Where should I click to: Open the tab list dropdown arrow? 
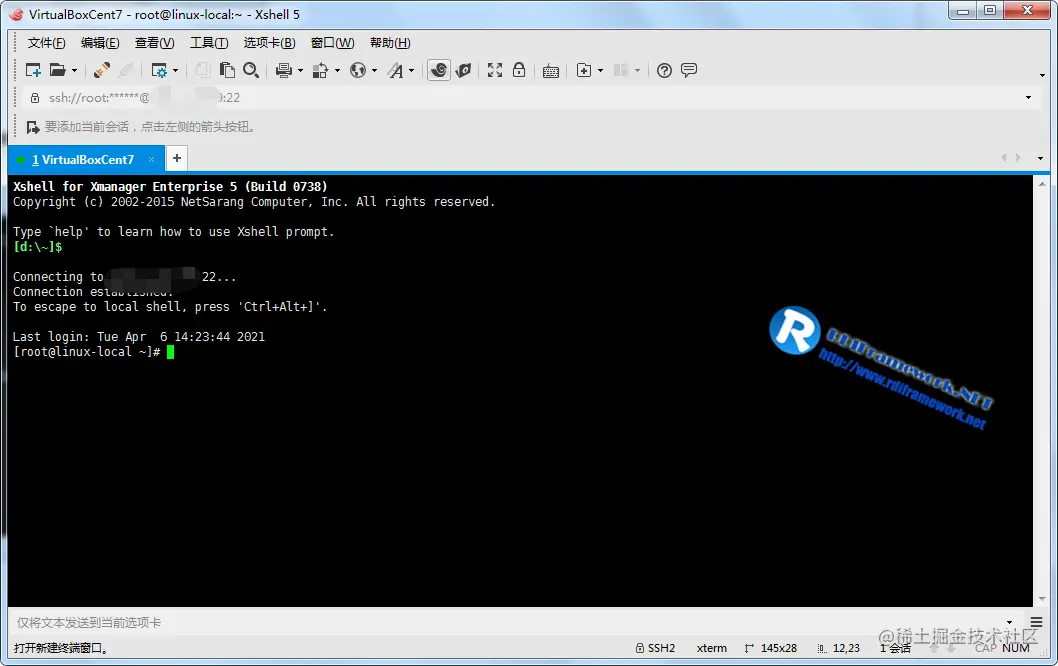pos(1040,159)
